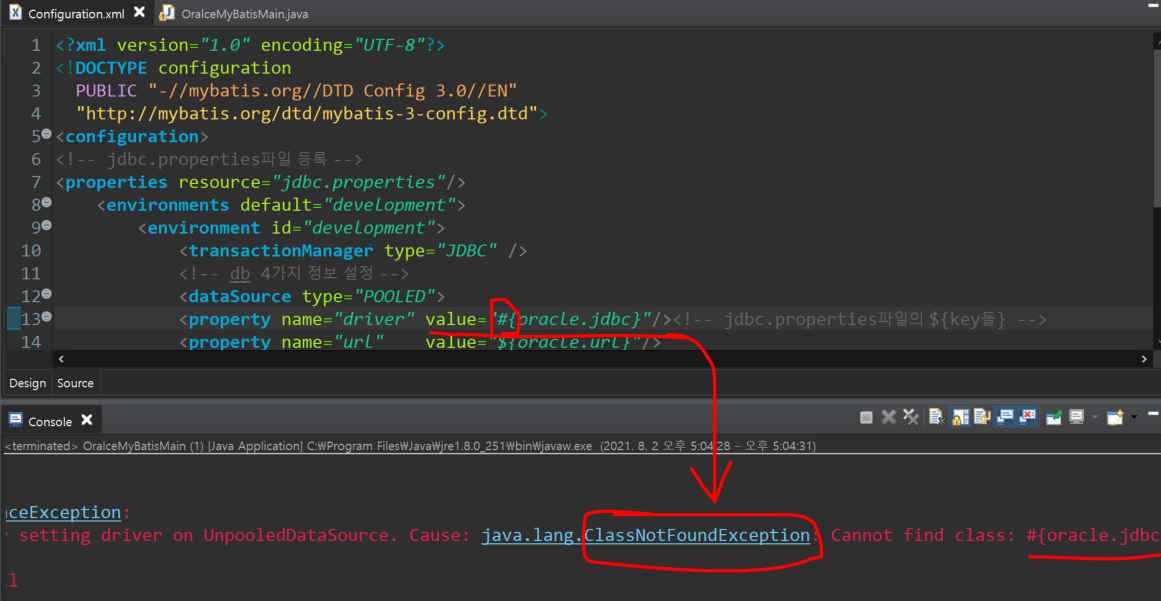Open the java.lang.ClassNotFoundException link
1161x601 pixels.
click(645, 534)
